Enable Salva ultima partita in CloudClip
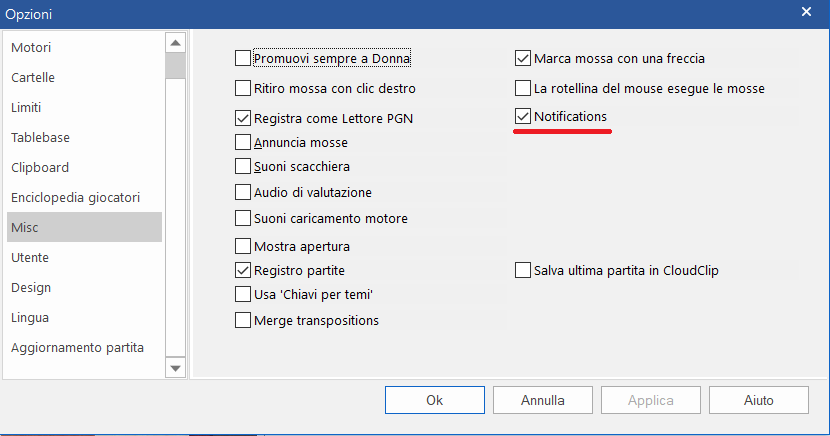Screen dimensions: 830x436 tap(523, 270)
